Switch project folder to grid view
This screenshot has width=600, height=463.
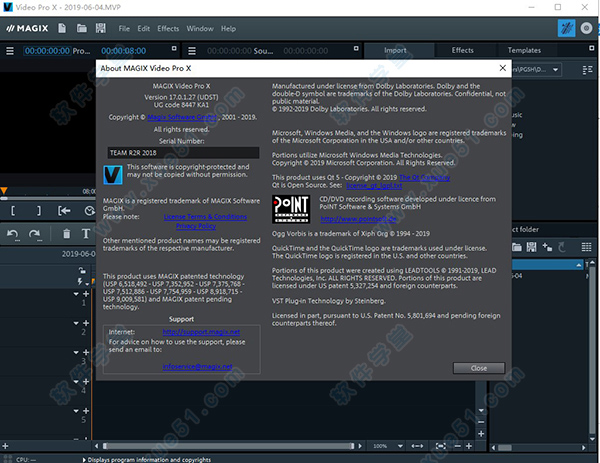(x=586, y=247)
